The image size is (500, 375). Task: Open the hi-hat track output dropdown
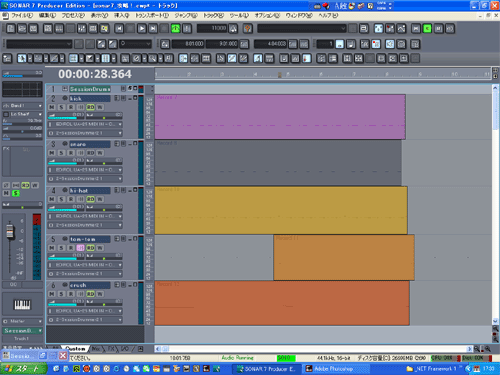pos(85,225)
